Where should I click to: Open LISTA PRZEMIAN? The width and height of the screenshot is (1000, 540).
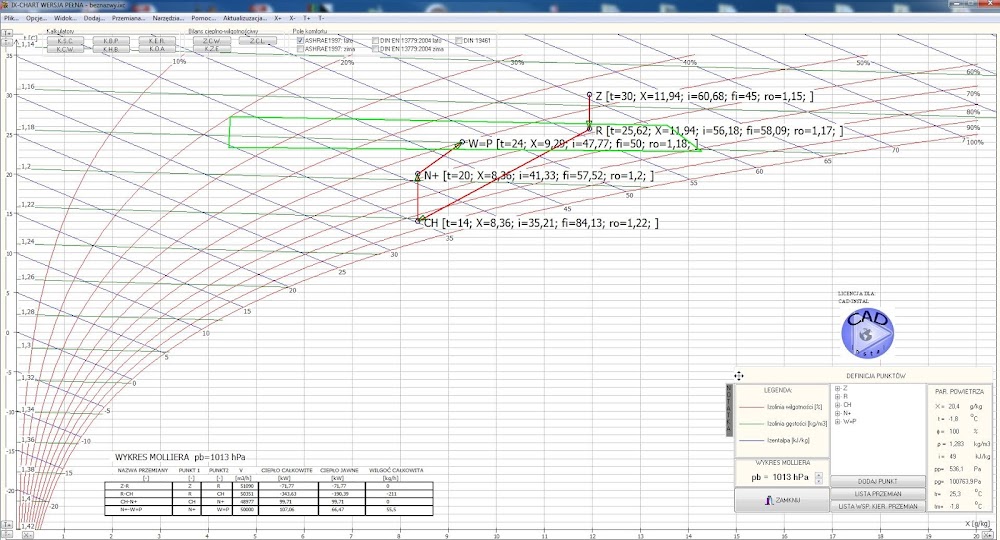tap(878, 494)
